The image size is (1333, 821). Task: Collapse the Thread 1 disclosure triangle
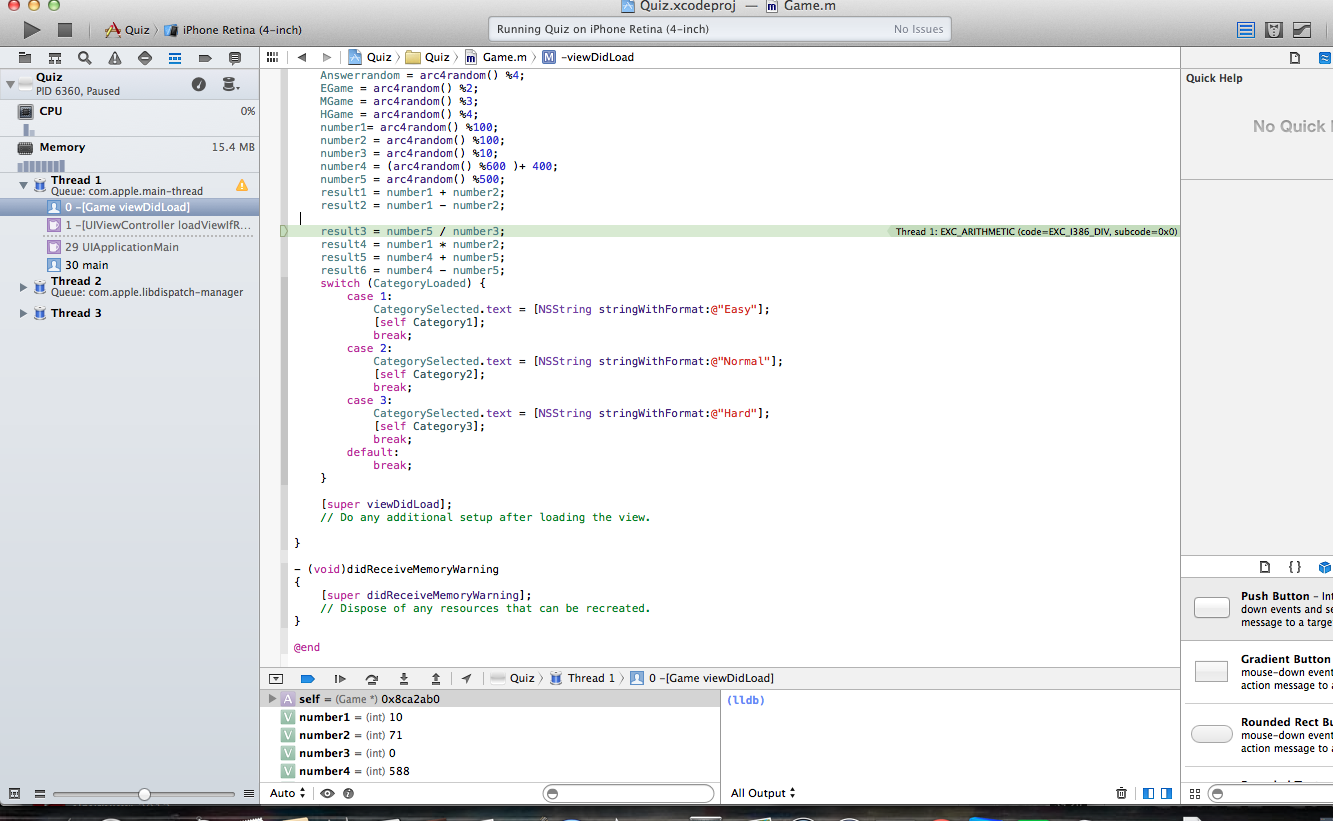tap(24, 186)
